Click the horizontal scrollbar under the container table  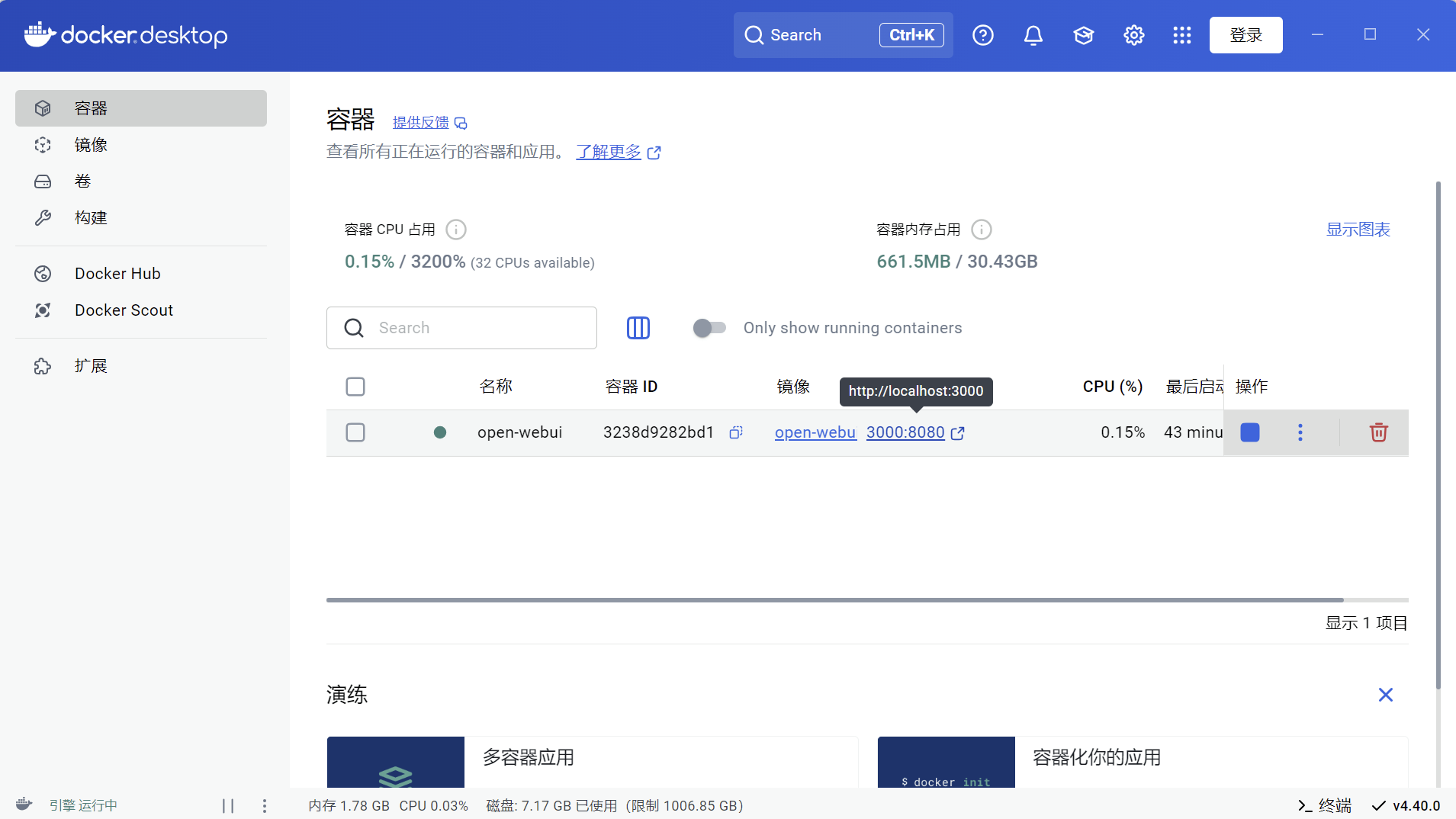[x=834, y=600]
